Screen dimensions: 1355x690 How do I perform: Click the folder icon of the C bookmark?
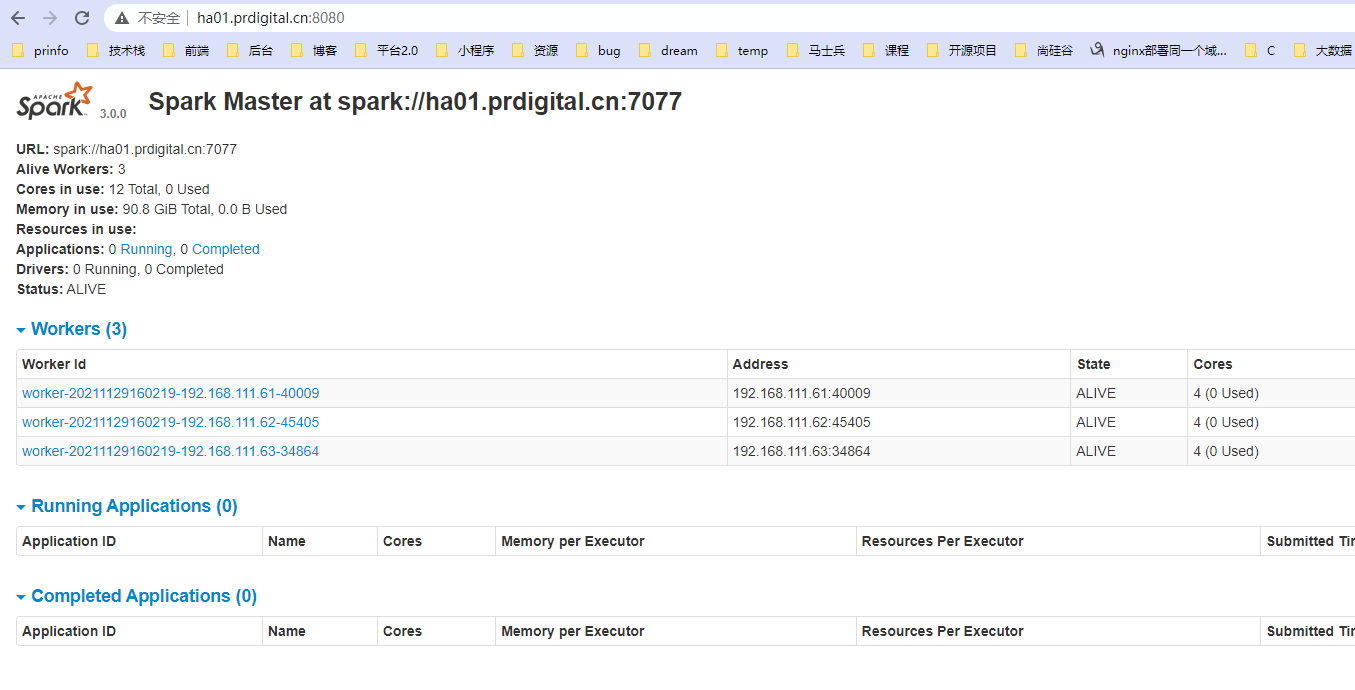(x=1251, y=50)
